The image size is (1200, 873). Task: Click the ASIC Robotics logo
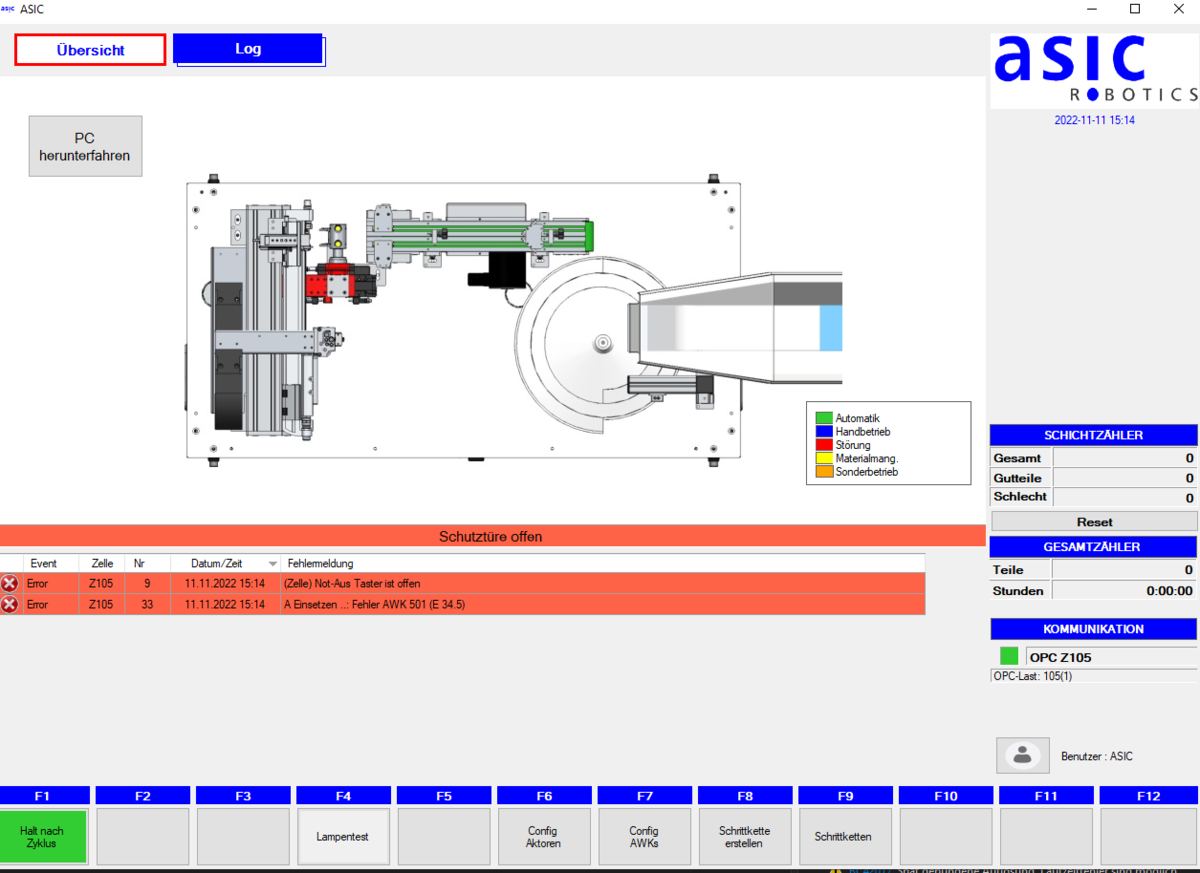tap(1093, 70)
